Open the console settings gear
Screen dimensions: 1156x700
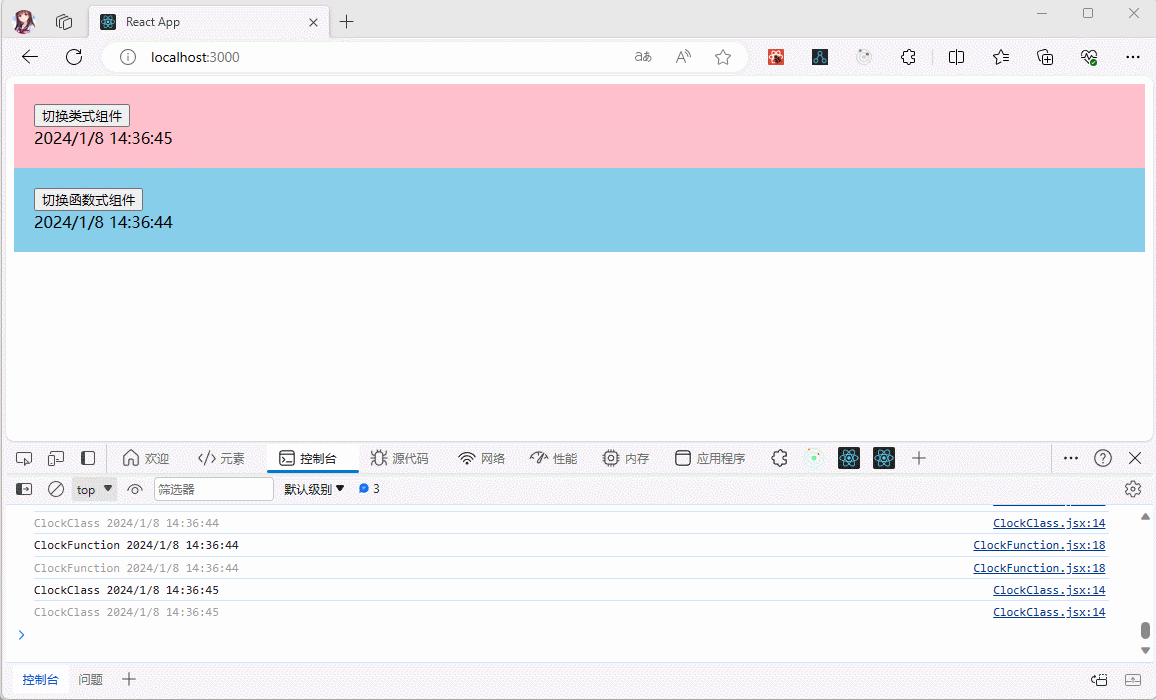point(1132,489)
